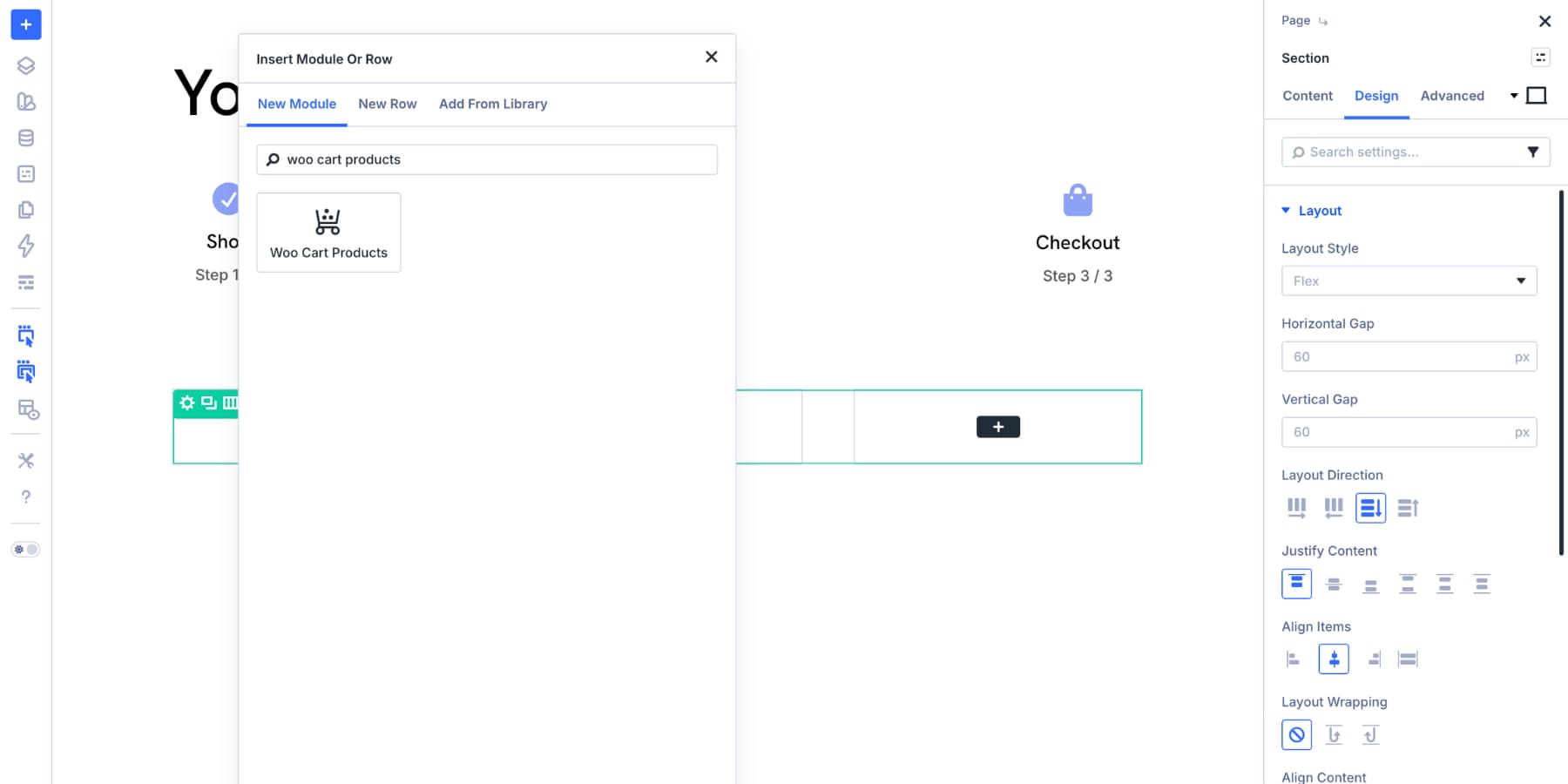Viewport: 1568px width, 784px height.
Task: Open the help question mark icon
Action: [26, 497]
